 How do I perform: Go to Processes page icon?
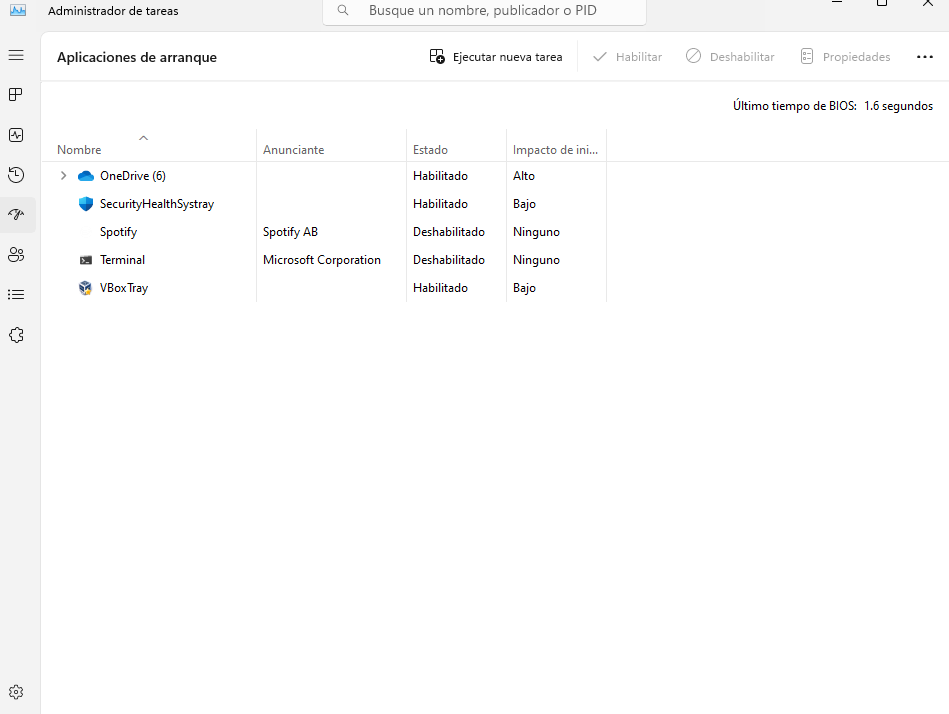(16, 95)
